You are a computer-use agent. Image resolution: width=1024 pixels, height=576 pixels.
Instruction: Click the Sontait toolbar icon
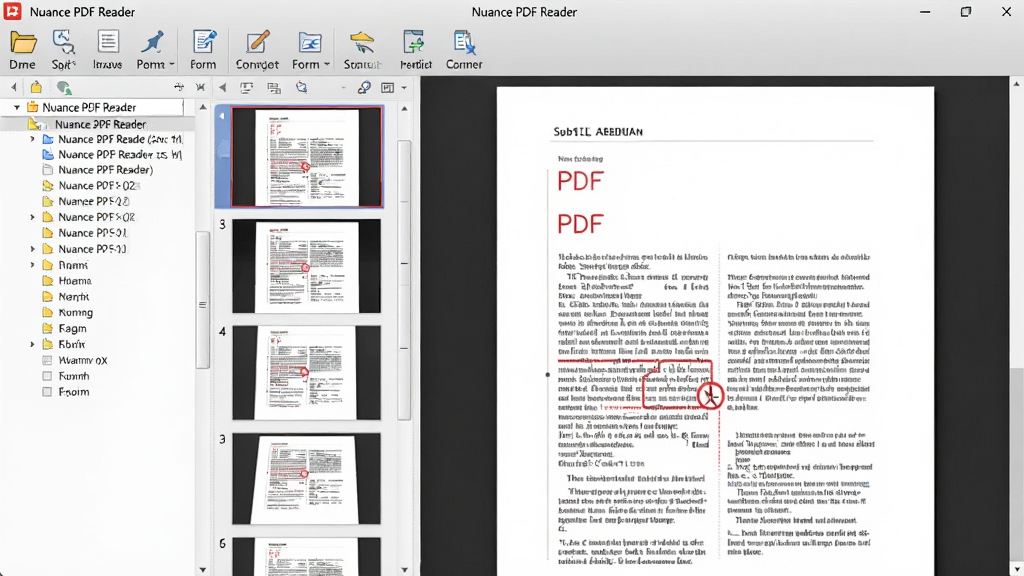point(362,42)
